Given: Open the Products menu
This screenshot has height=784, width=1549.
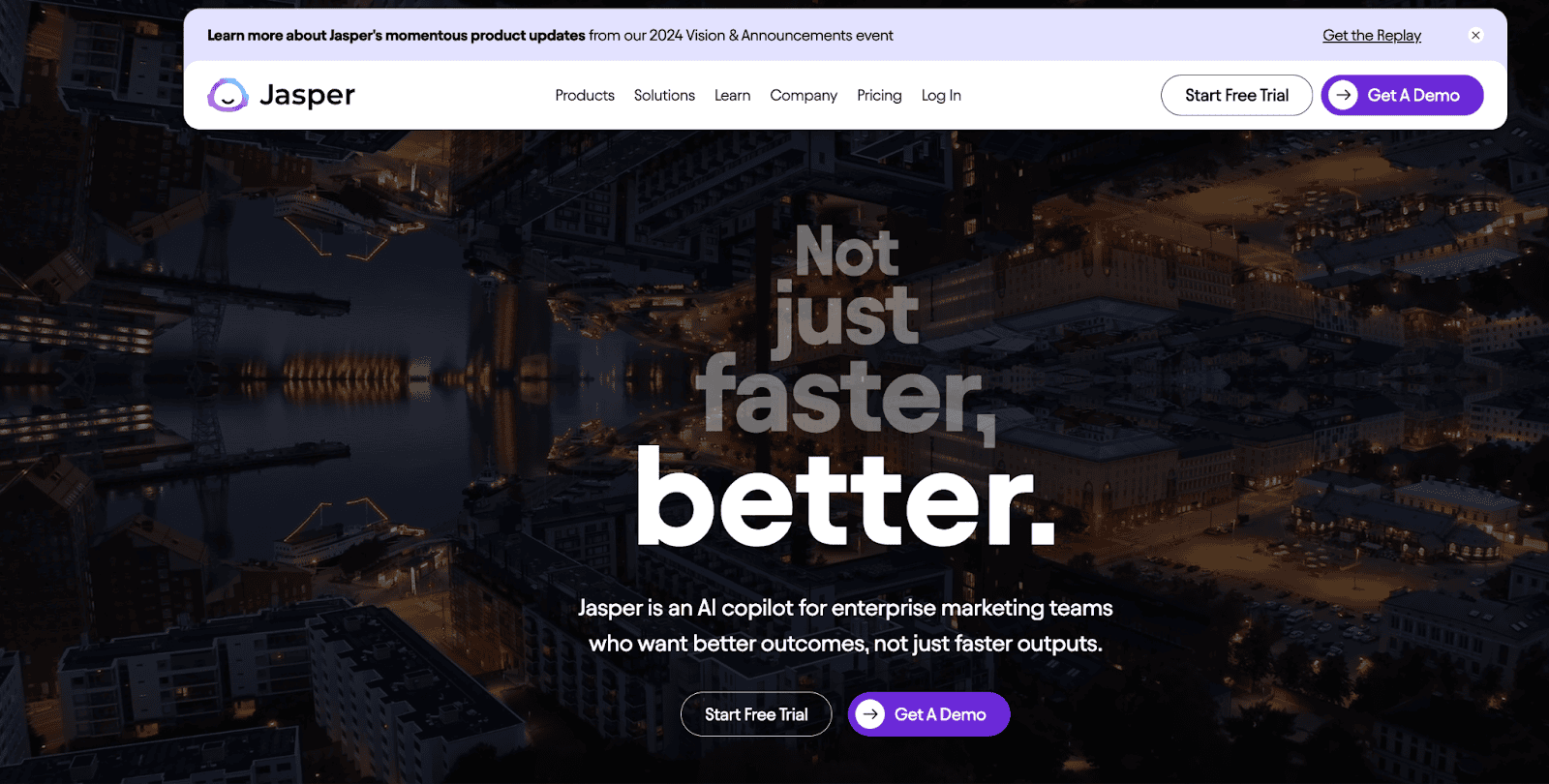Looking at the screenshot, I should [x=585, y=95].
